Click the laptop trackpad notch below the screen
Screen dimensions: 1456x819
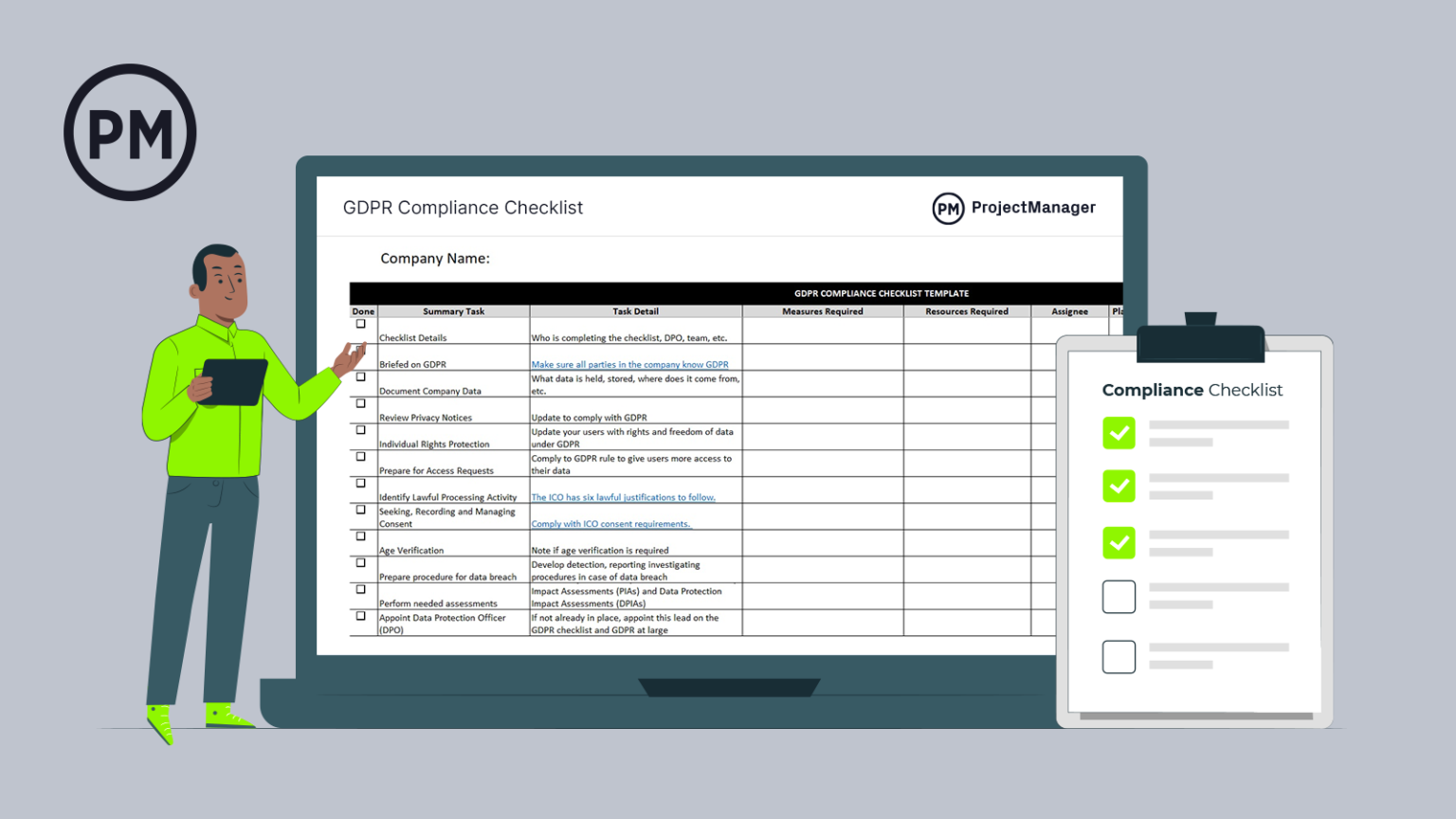728,685
